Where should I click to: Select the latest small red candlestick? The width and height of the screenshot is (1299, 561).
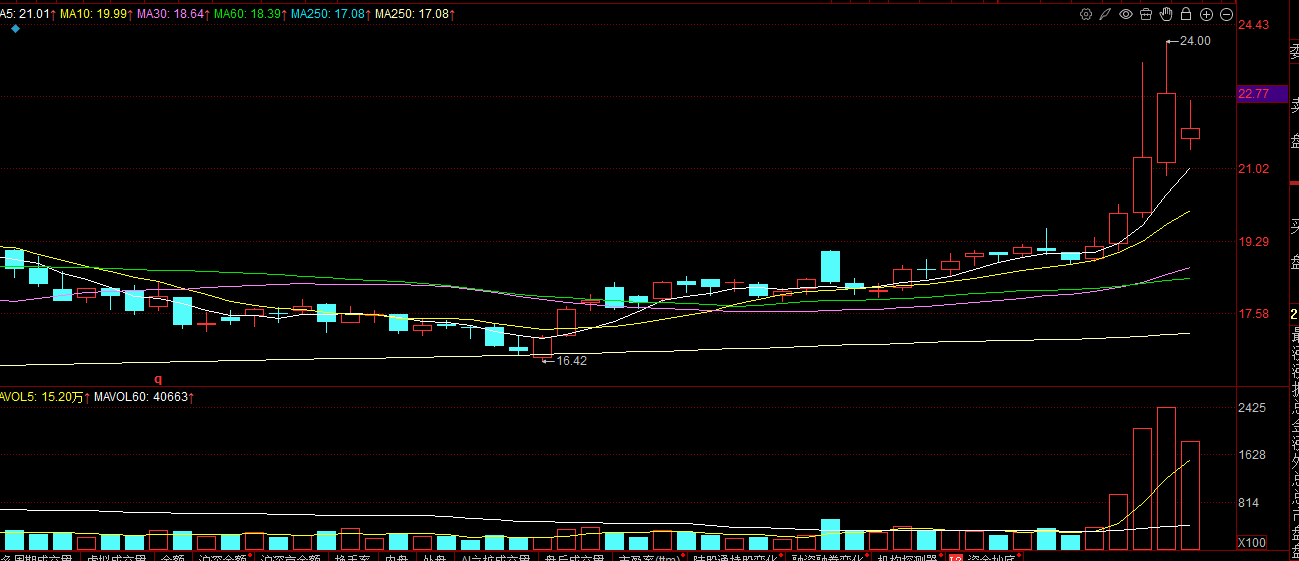(1190, 133)
